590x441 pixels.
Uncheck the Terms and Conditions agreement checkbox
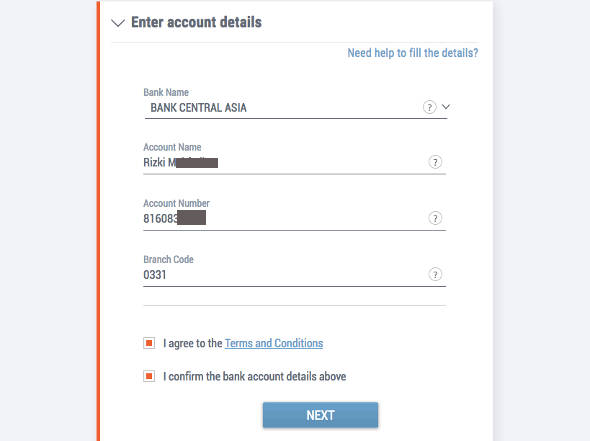pos(149,343)
